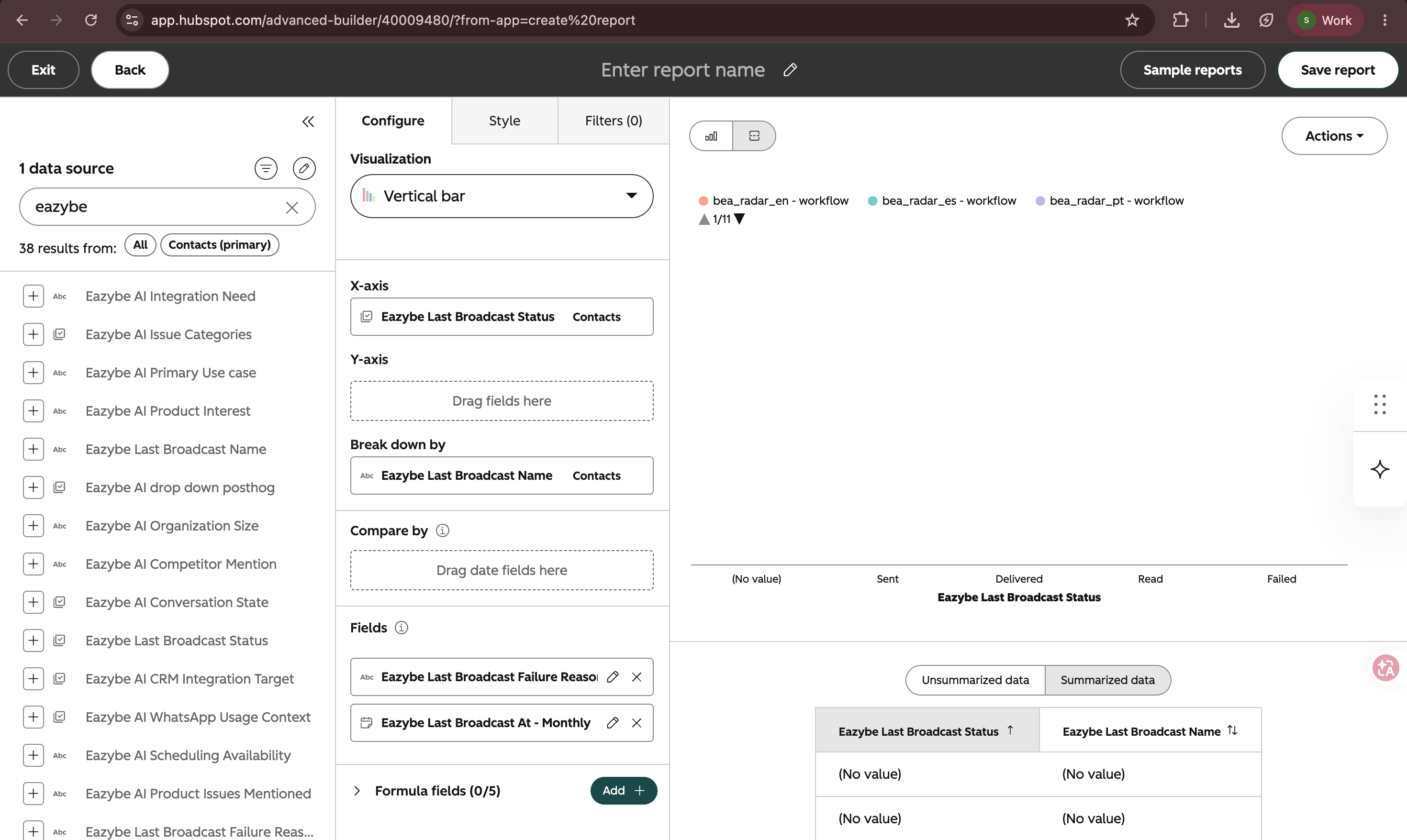Add Eazybe AI Organization Size field
This screenshot has height=840, width=1407.
(33, 526)
